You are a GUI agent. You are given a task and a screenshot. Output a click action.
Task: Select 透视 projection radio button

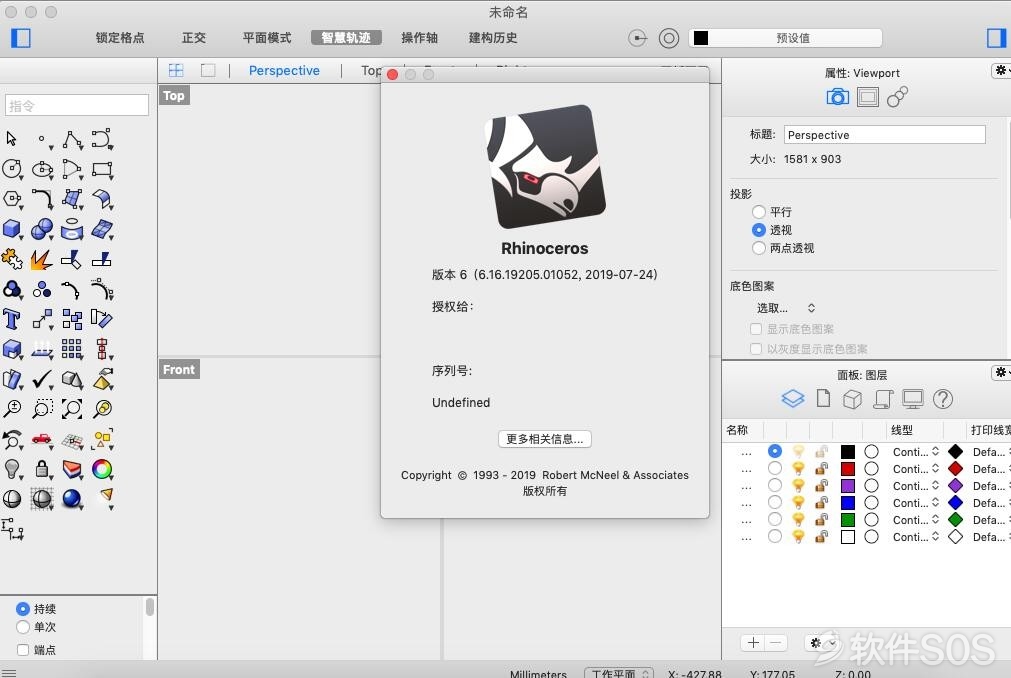click(x=759, y=229)
